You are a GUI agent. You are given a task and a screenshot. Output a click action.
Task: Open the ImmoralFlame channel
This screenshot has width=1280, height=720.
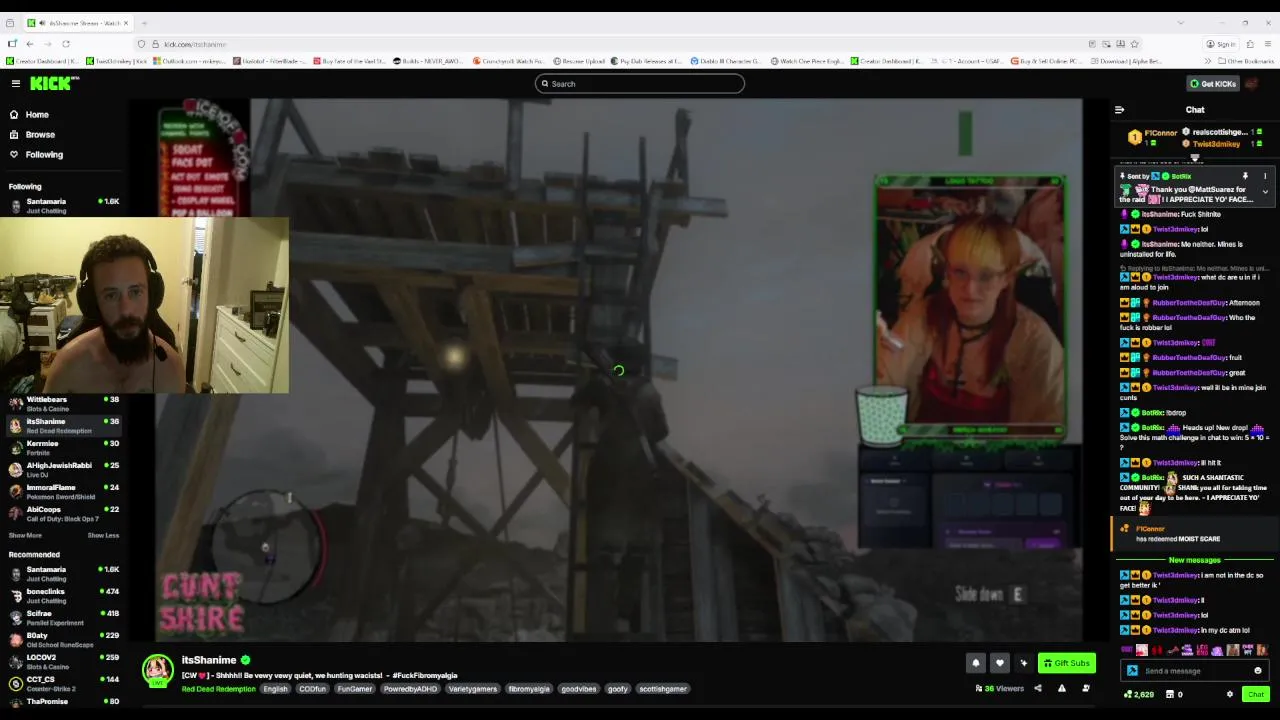tap(63, 492)
